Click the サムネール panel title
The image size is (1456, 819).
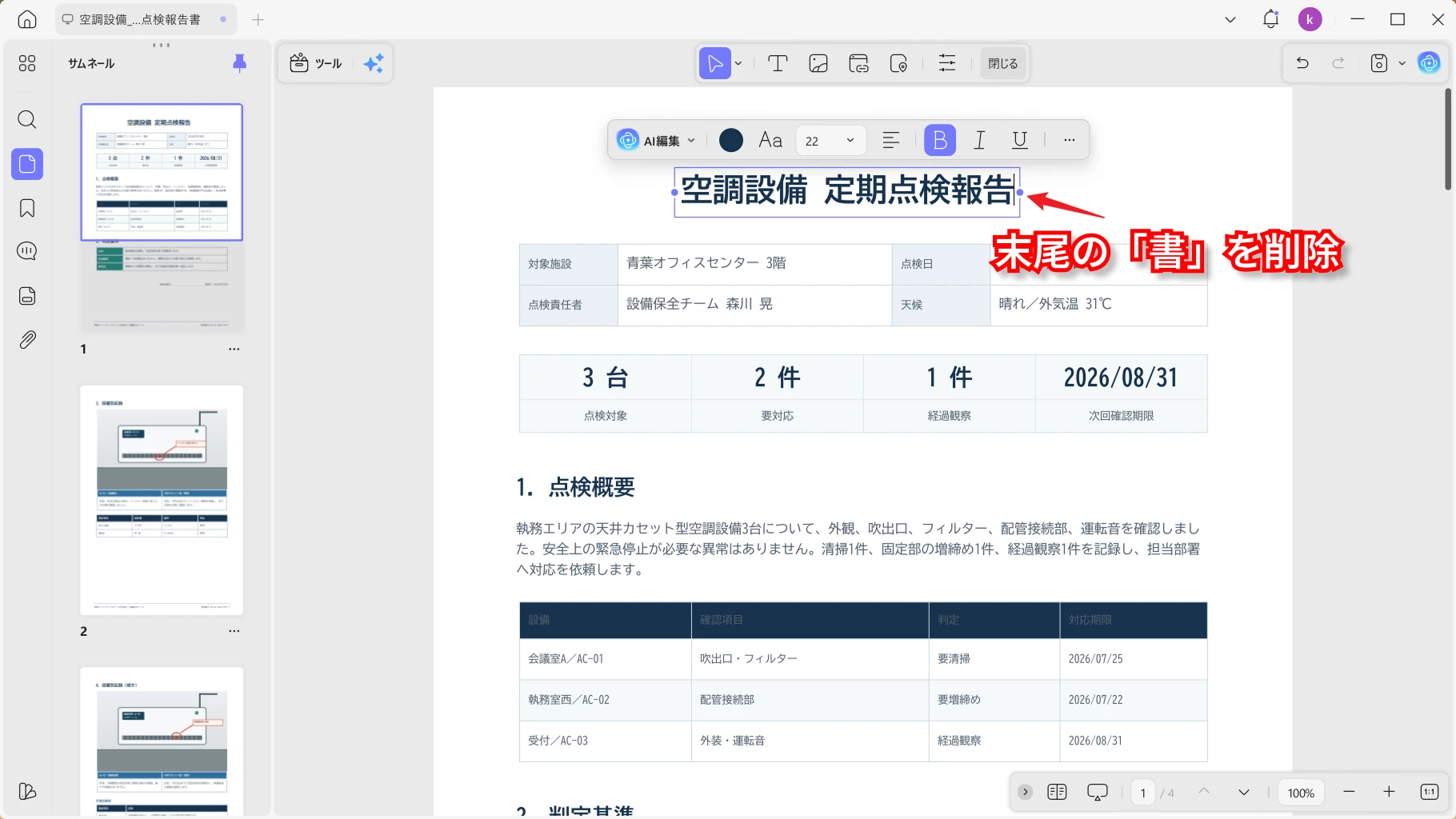[x=91, y=63]
